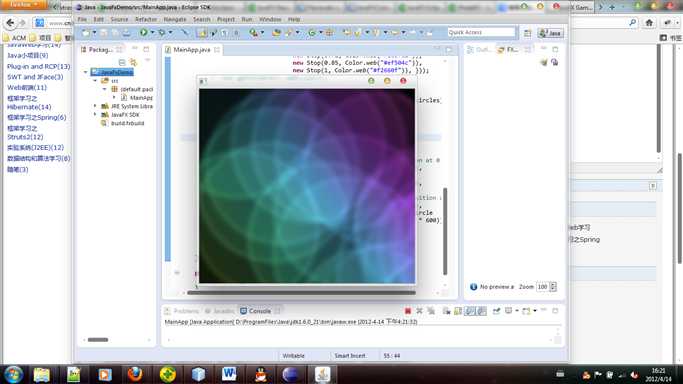The image size is (683, 384).
Task: Collapse the src folder node
Action: (x=95, y=81)
